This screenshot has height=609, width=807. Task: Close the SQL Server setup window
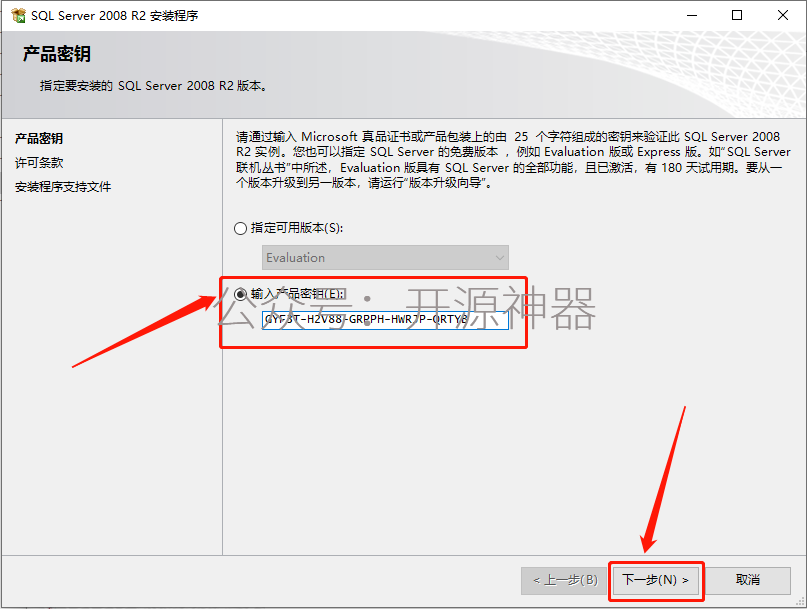(x=783, y=15)
